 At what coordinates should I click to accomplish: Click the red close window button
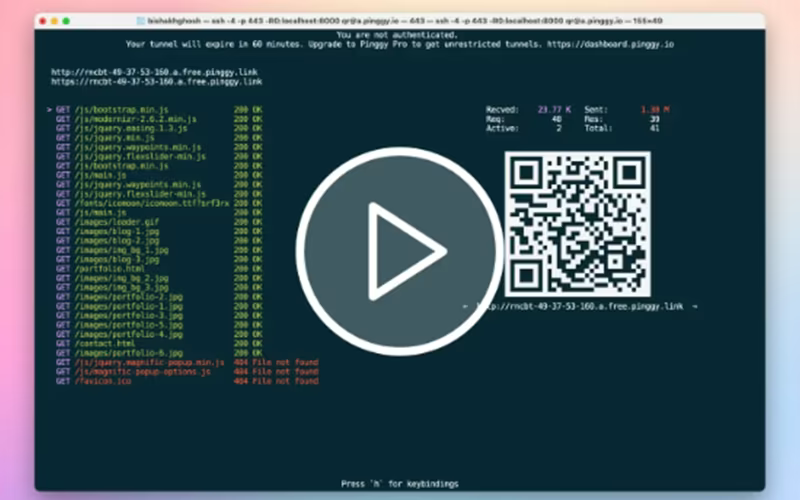[43, 21]
